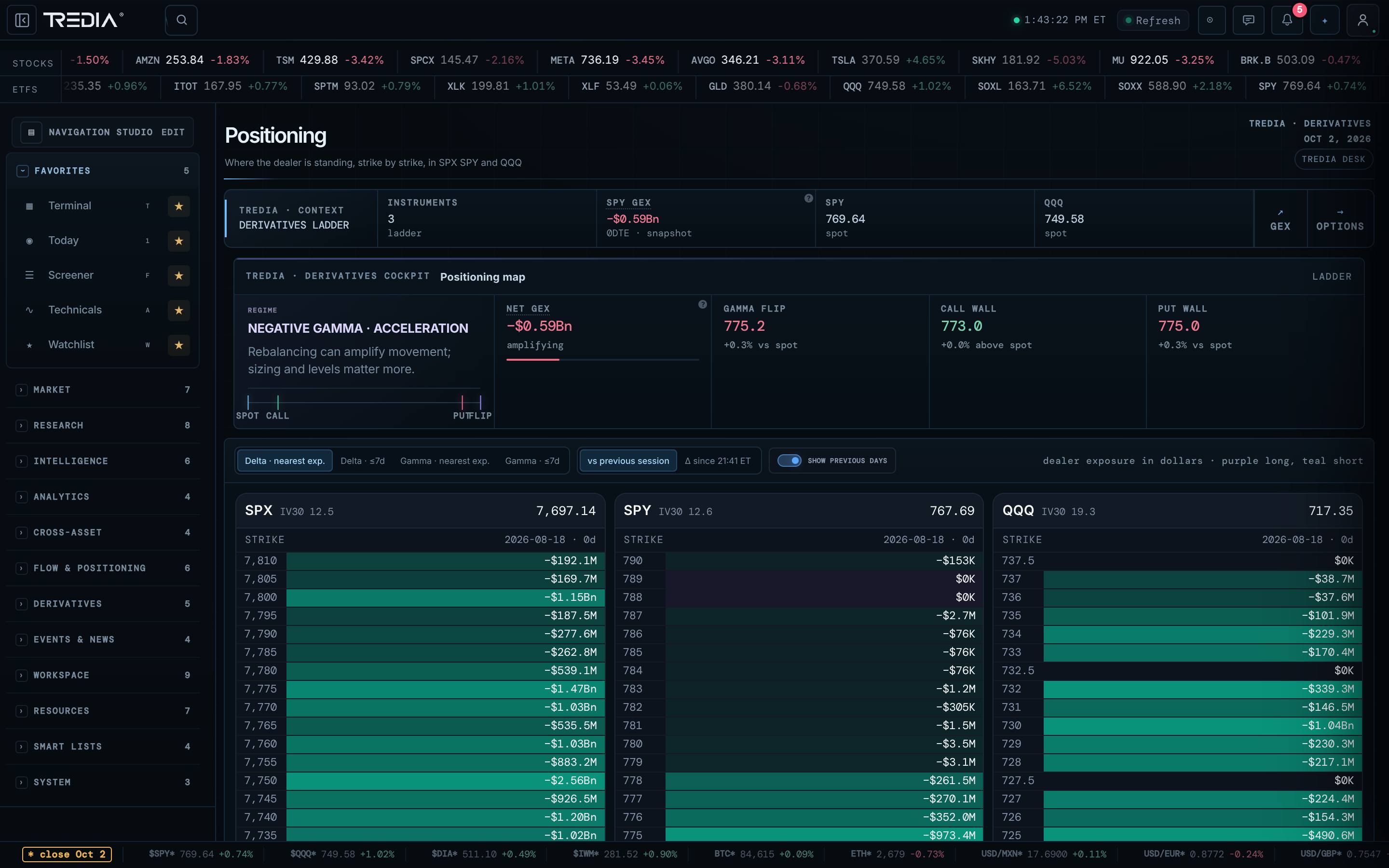Select Delta ≤7d mode
The image size is (1389, 868).
click(362, 461)
